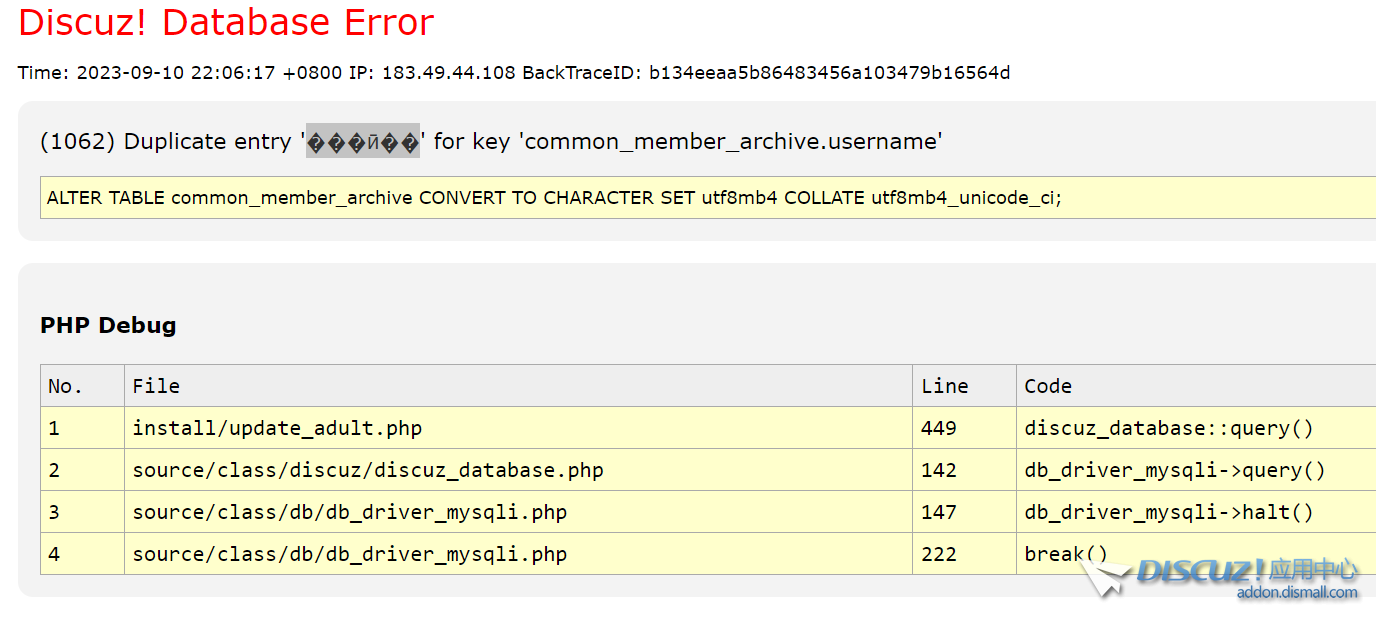This screenshot has height=618, width=1376.
Task: Click the Code column header
Action: click(x=1048, y=386)
